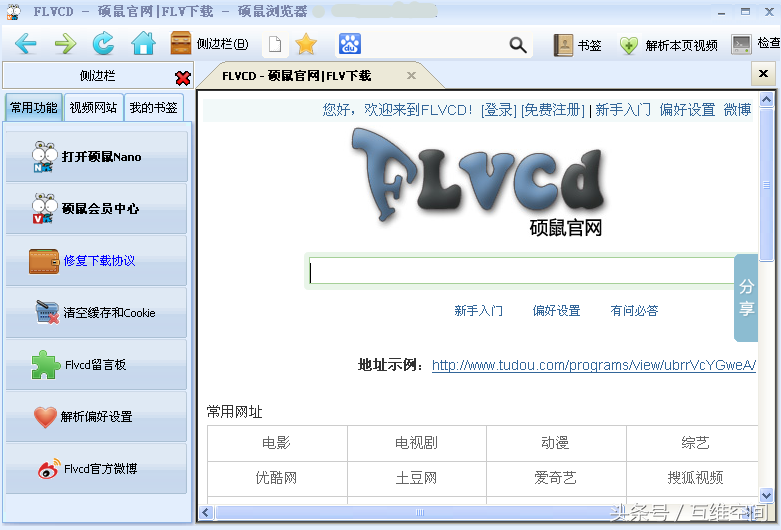Toggle the sidebar with the 侧边栏(B) drawer icon

[x=180, y=43]
